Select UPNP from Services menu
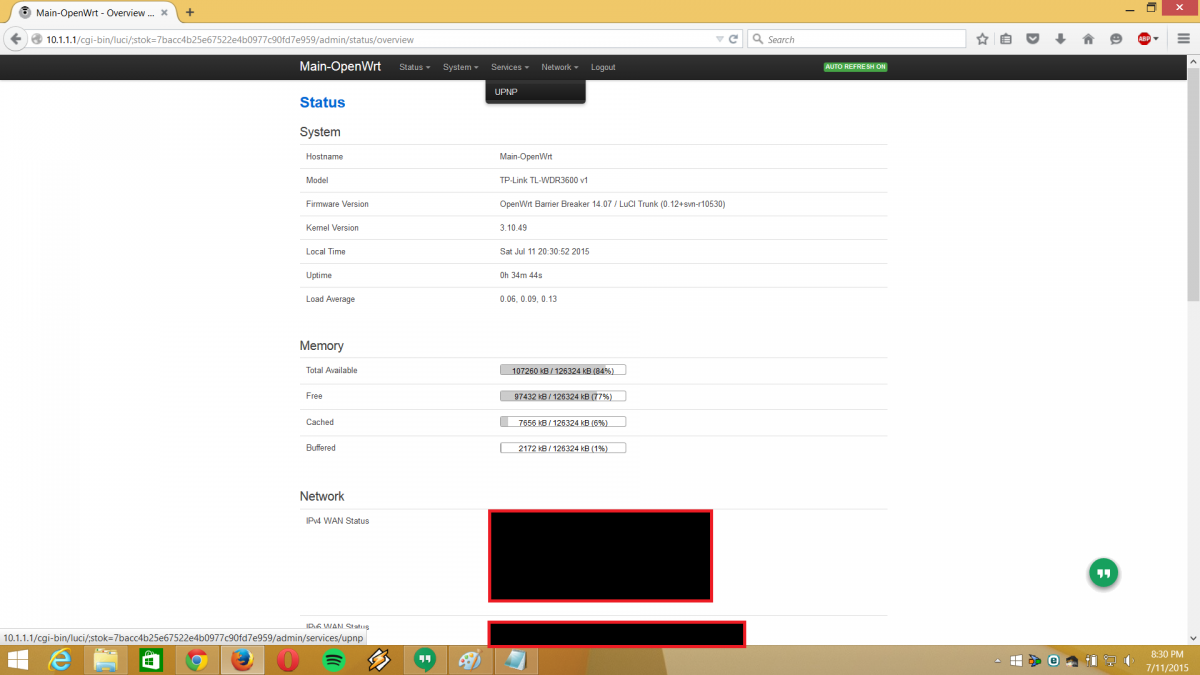1200x675 pixels. click(506, 92)
